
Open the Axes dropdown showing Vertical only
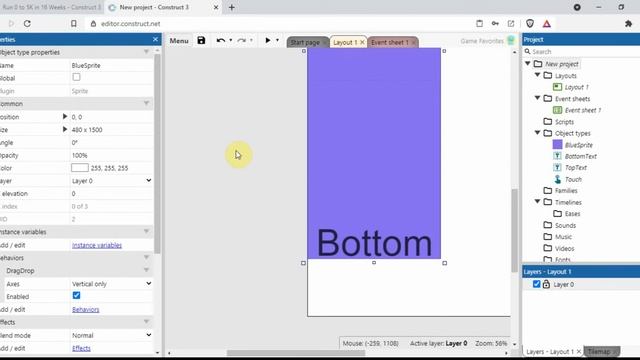pos(111,284)
